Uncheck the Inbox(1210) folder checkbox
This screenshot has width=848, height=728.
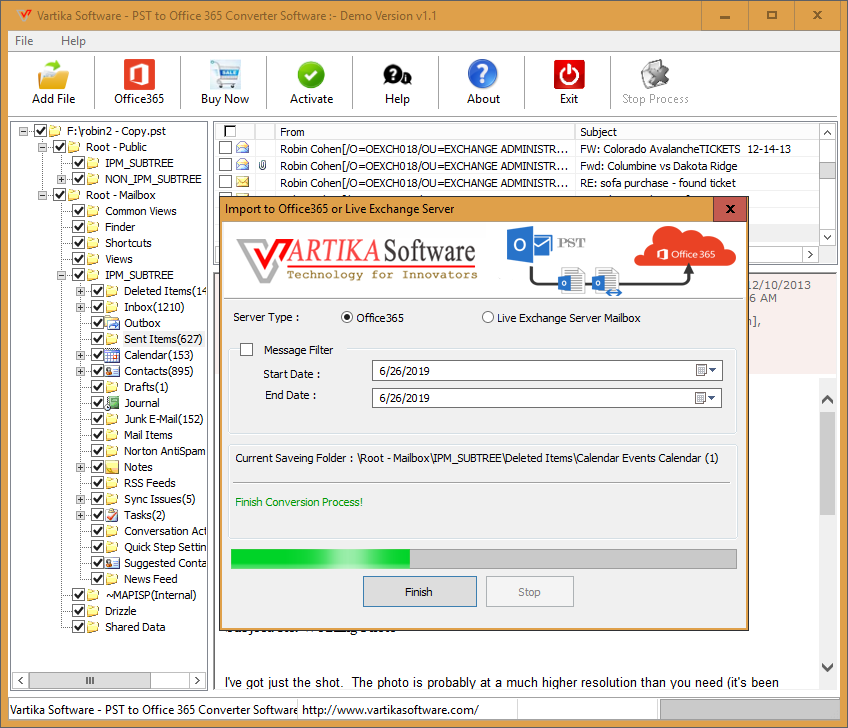[97, 307]
